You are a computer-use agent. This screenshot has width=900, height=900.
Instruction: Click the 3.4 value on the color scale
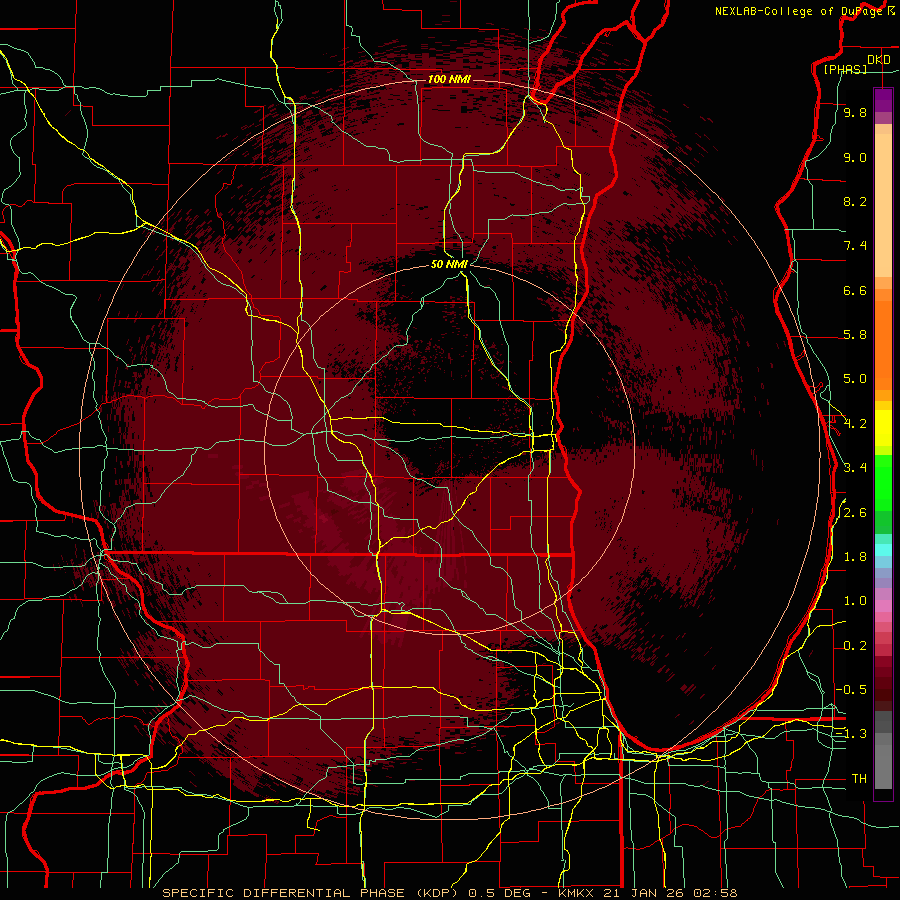click(855, 468)
